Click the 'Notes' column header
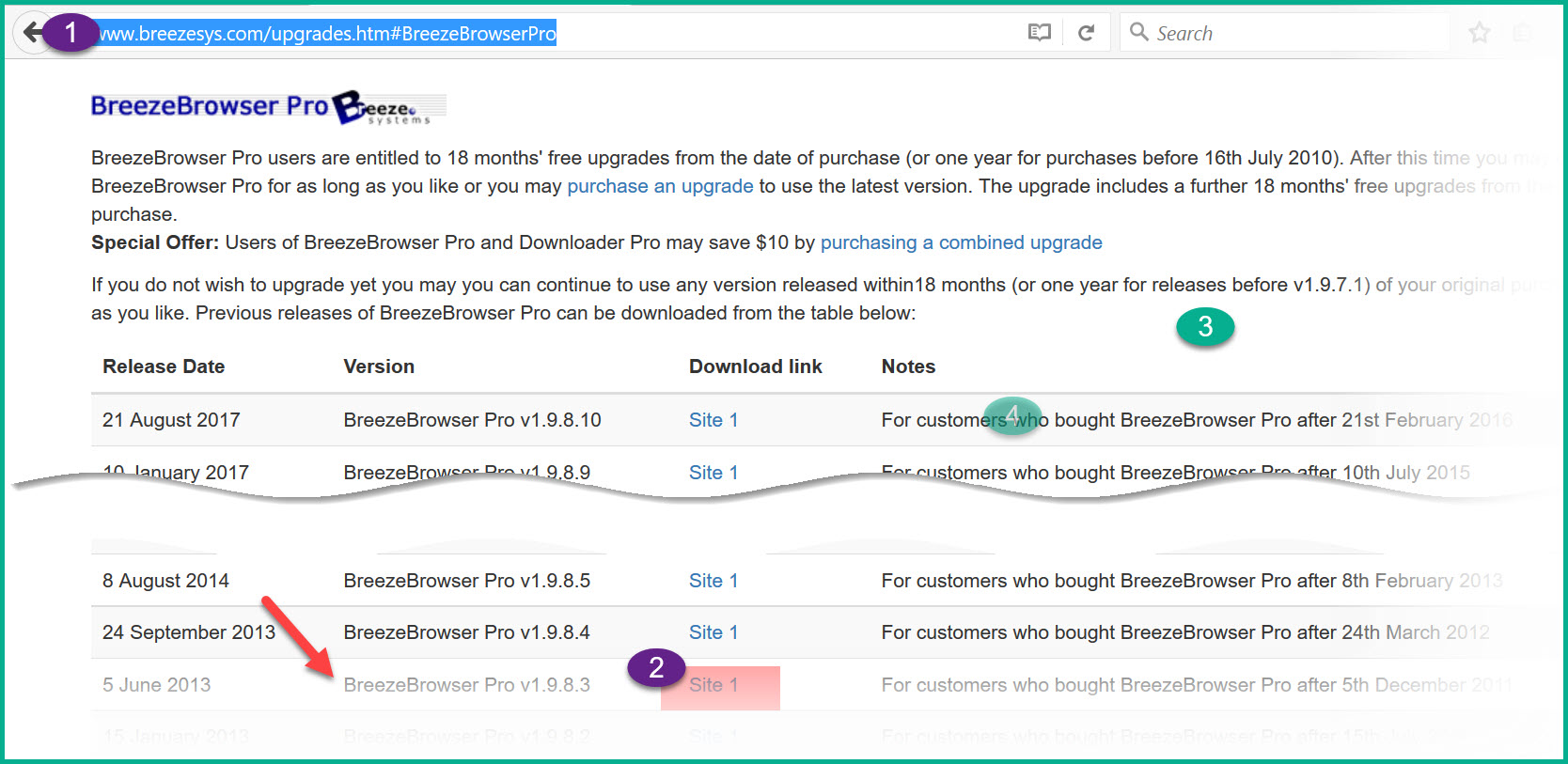This screenshot has height=764, width=1568. [x=908, y=366]
